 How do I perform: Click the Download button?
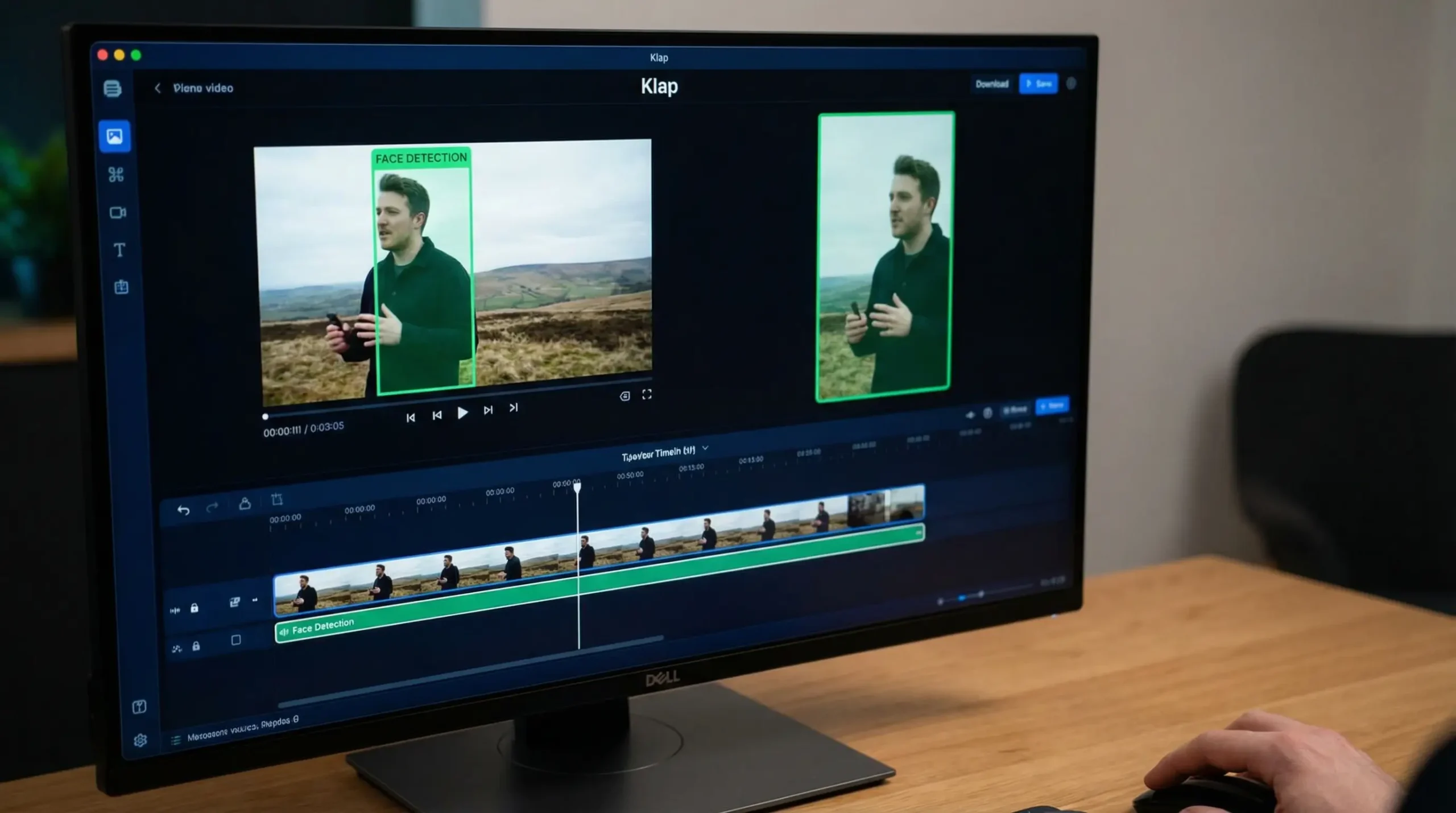click(992, 84)
